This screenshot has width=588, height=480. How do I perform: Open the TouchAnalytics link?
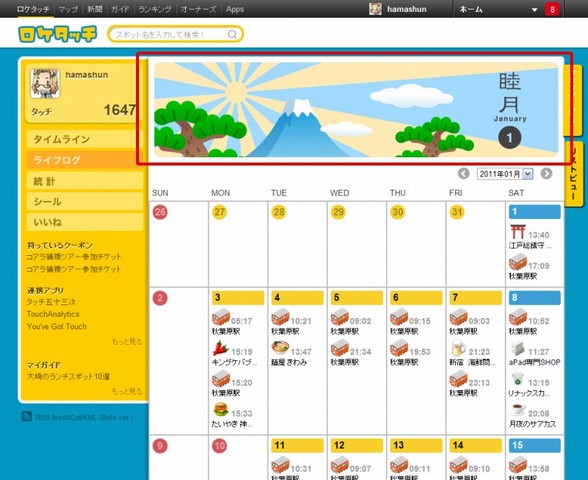tap(53, 314)
